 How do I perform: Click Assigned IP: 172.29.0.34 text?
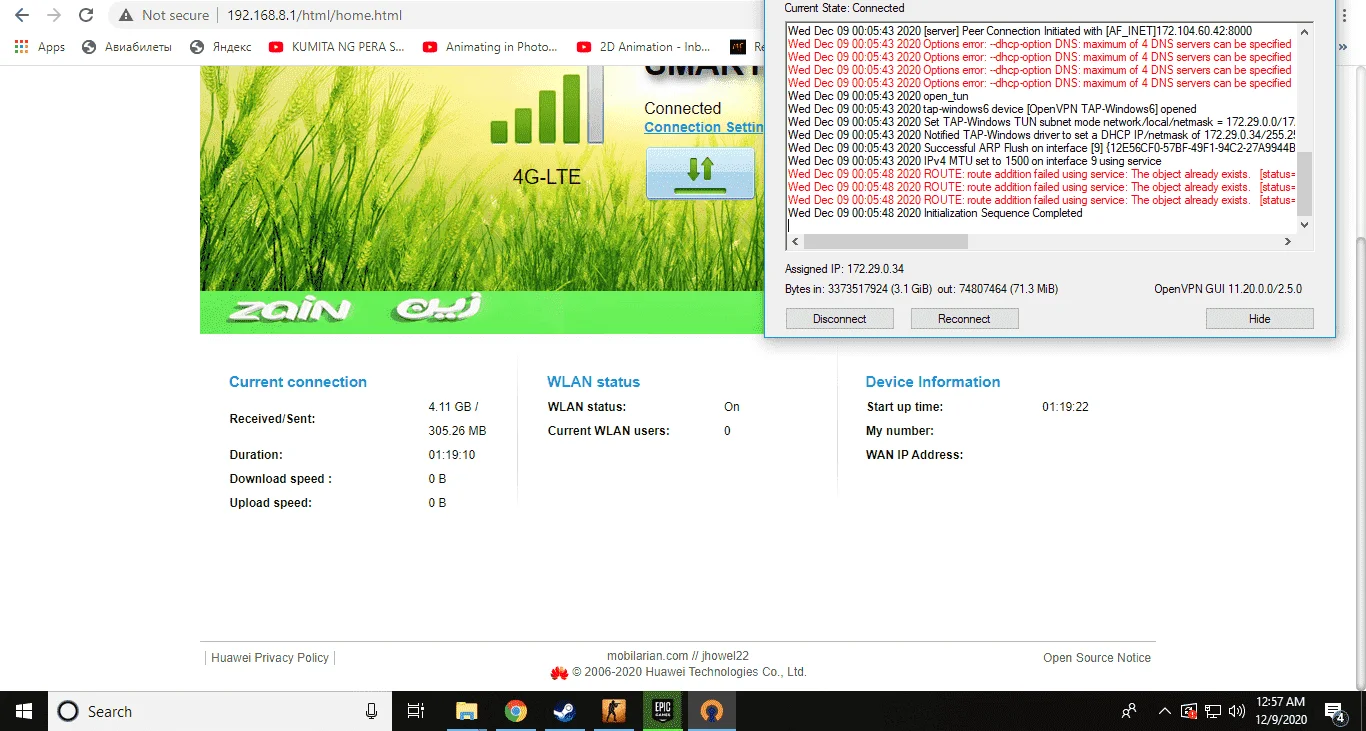(844, 269)
